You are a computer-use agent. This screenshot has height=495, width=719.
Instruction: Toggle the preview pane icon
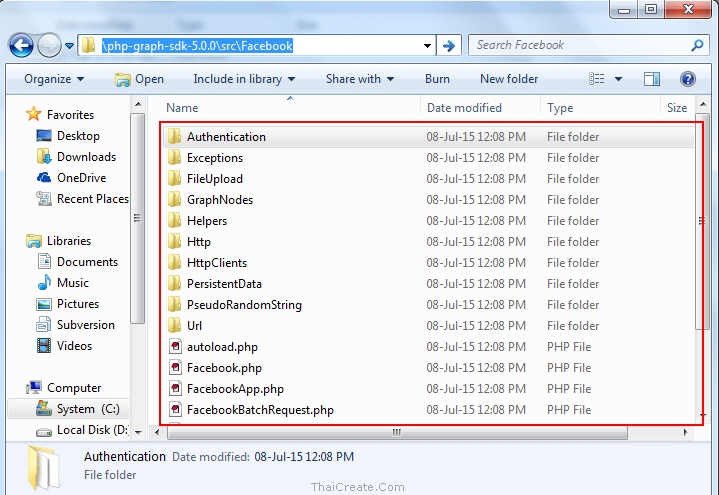point(652,79)
